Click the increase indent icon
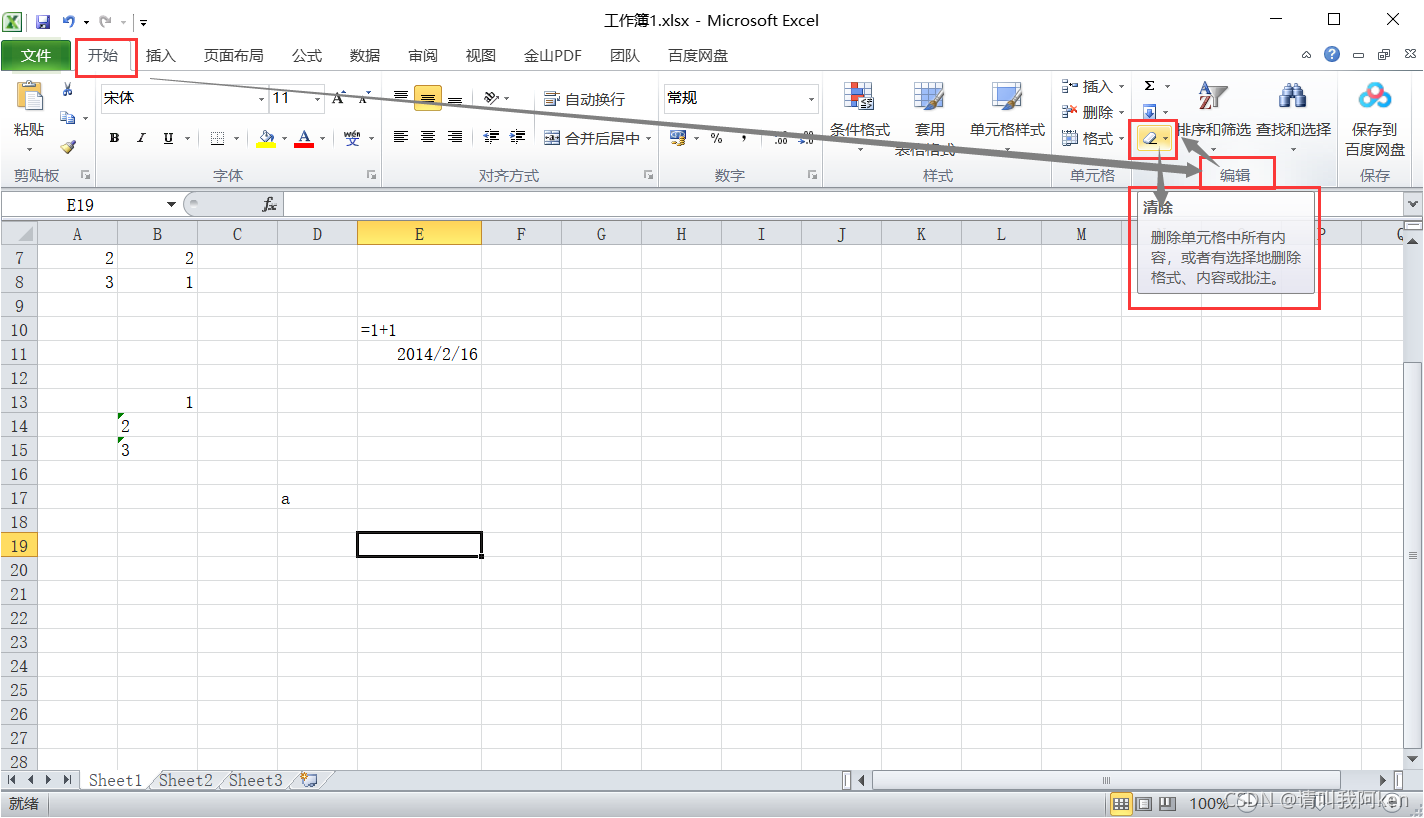This screenshot has height=818, width=1424. (518, 138)
